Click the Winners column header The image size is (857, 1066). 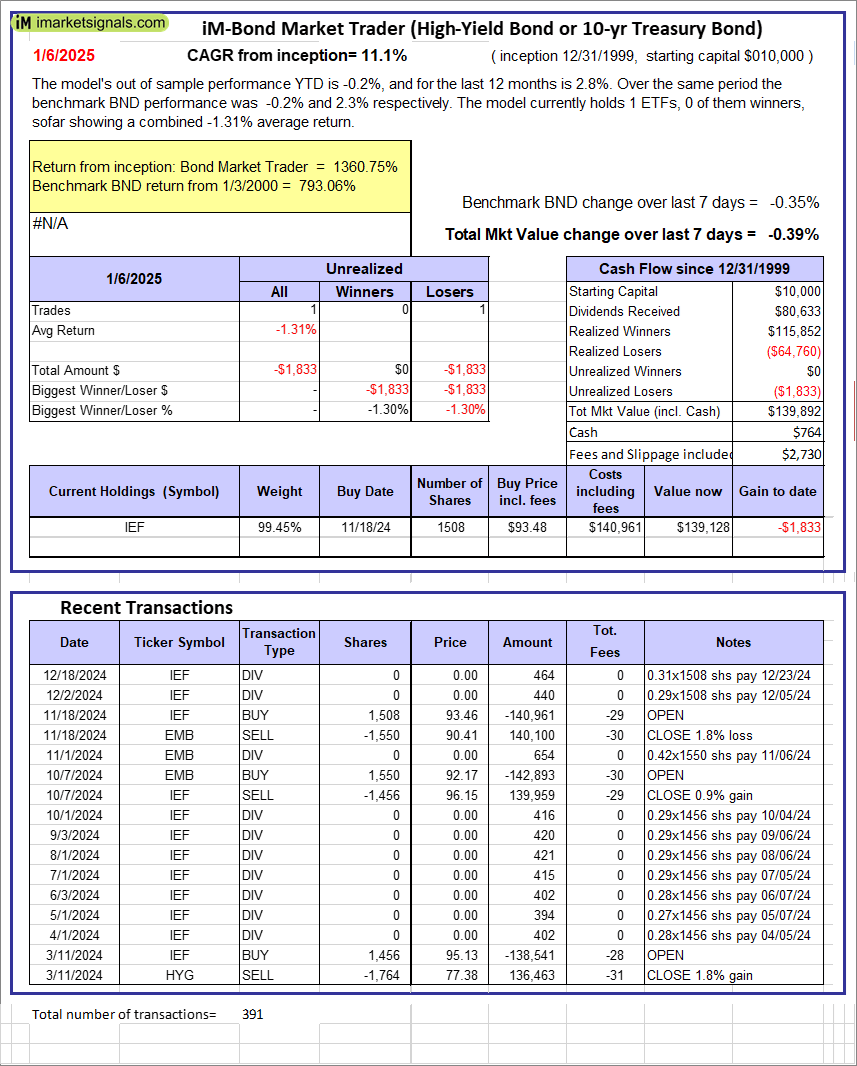(364, 292)
